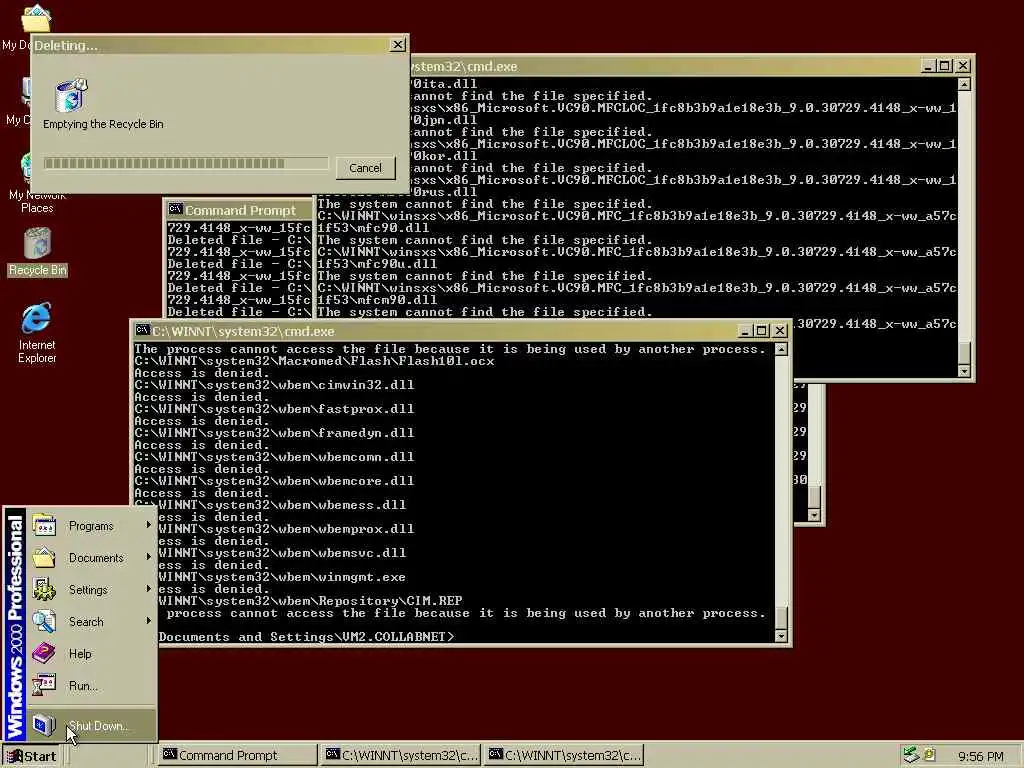Click the VM2.COLLABNET prompt line
The height and width of the screenshot is (768, 1024).
point(306,637)
